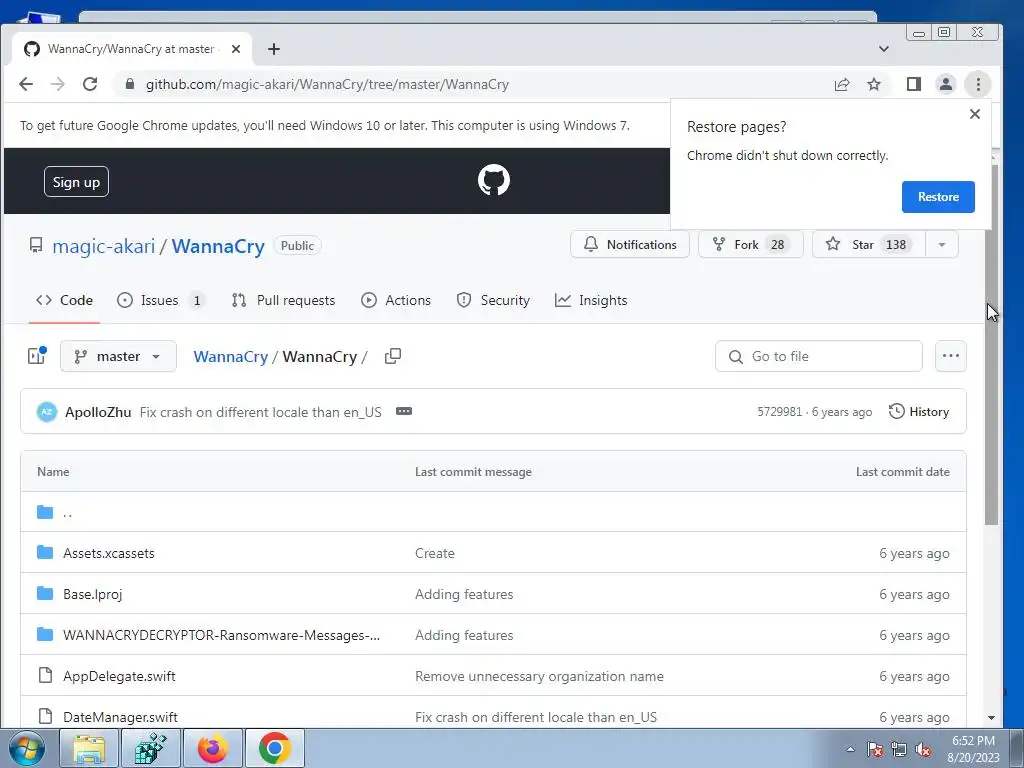View commit History
Image resolution: width=1024 pixels, height=768 pixels.
pos(919,411)
